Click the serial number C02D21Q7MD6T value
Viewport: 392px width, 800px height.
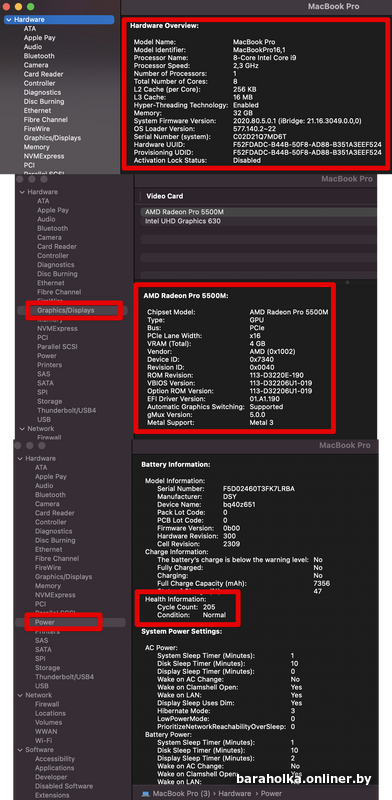coord(260,137)
